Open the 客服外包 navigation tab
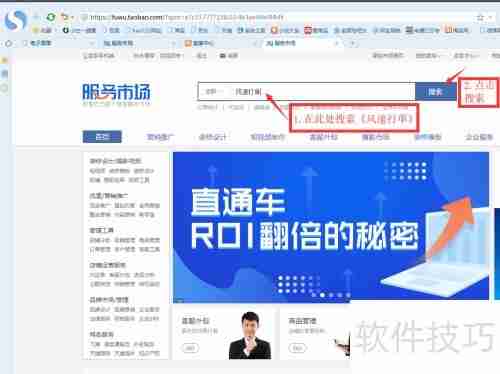Viewport: 500px width, 374px height. click(323, 137)
